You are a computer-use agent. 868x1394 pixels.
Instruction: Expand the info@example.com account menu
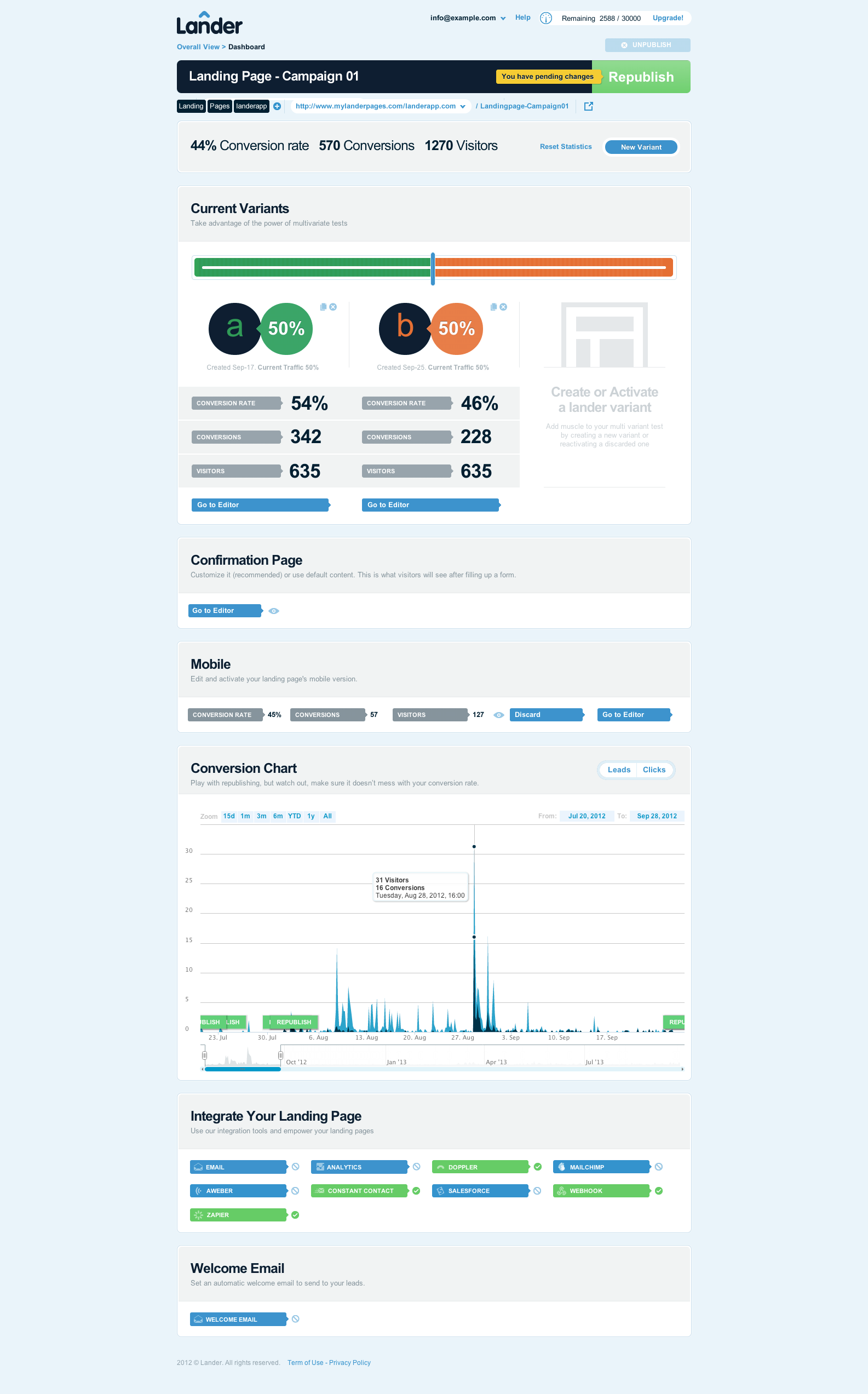pyautogui.click(x=468, y=18)
